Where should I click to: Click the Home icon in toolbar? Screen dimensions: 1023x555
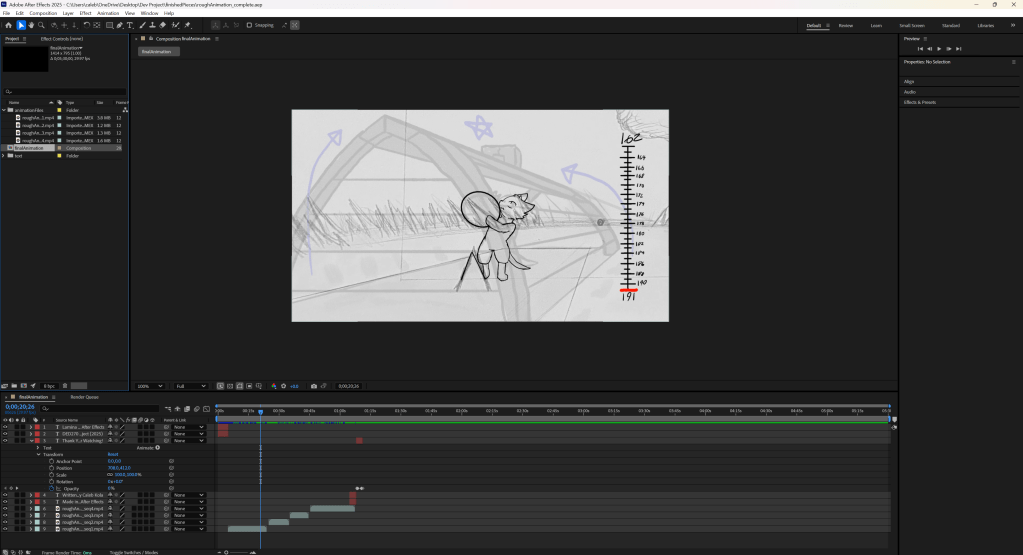pos(8,25)
